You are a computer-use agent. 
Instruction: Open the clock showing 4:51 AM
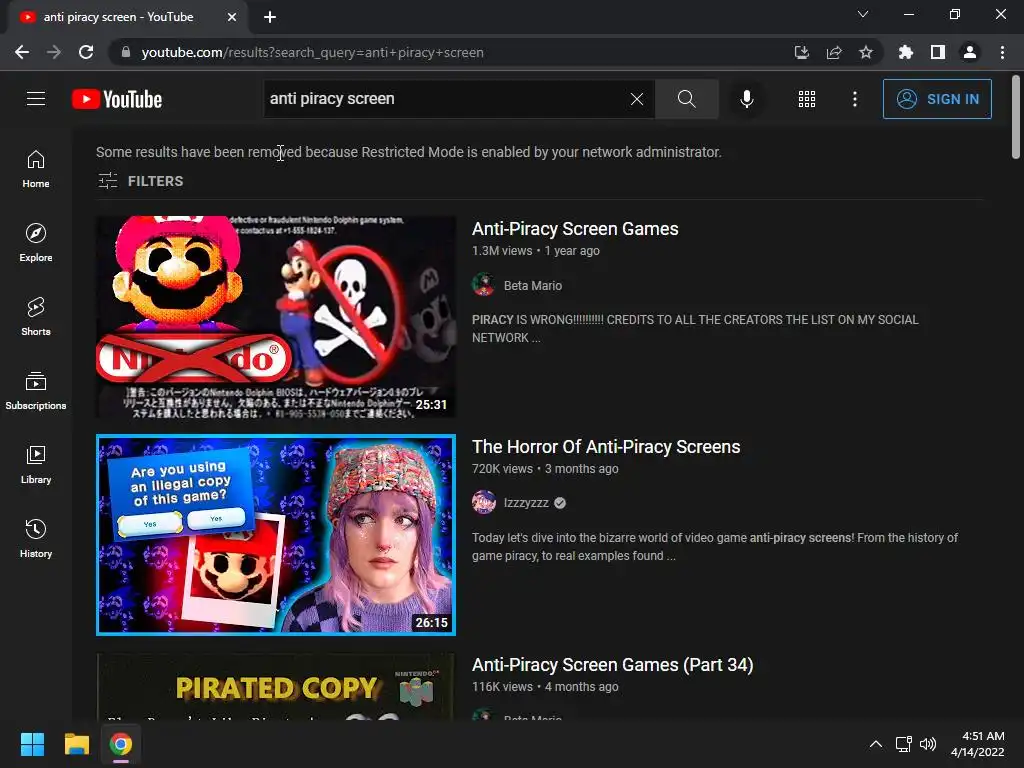click(x=978, y=744)
